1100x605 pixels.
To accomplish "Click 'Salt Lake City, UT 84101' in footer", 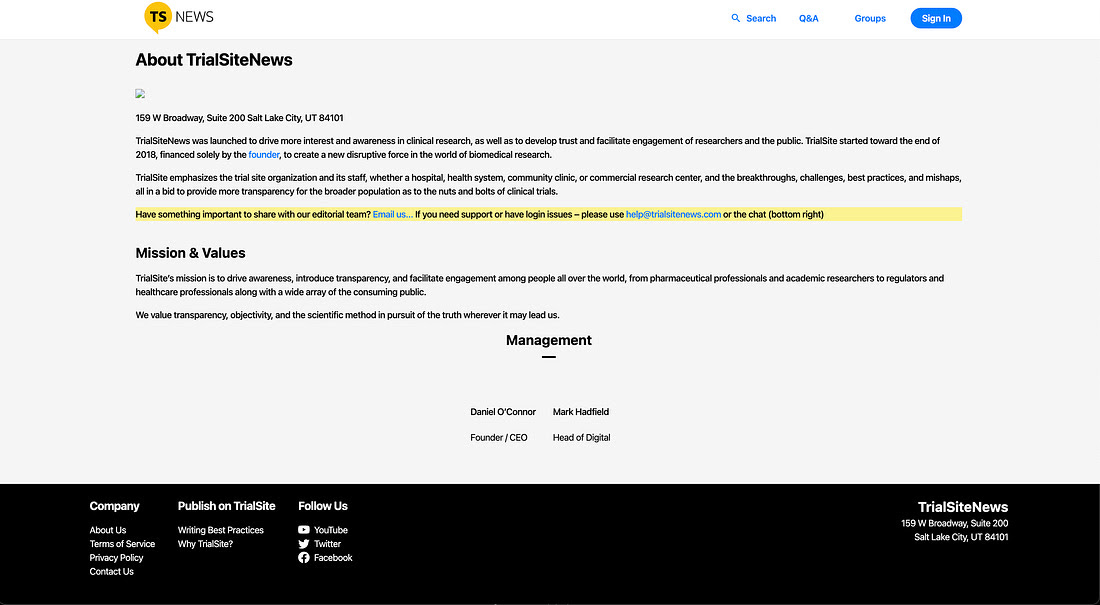I will [961, 537].
